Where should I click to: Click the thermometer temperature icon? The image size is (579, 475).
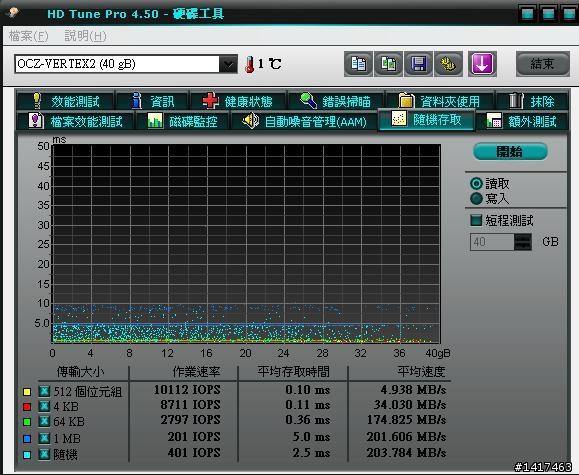[250, 64]
